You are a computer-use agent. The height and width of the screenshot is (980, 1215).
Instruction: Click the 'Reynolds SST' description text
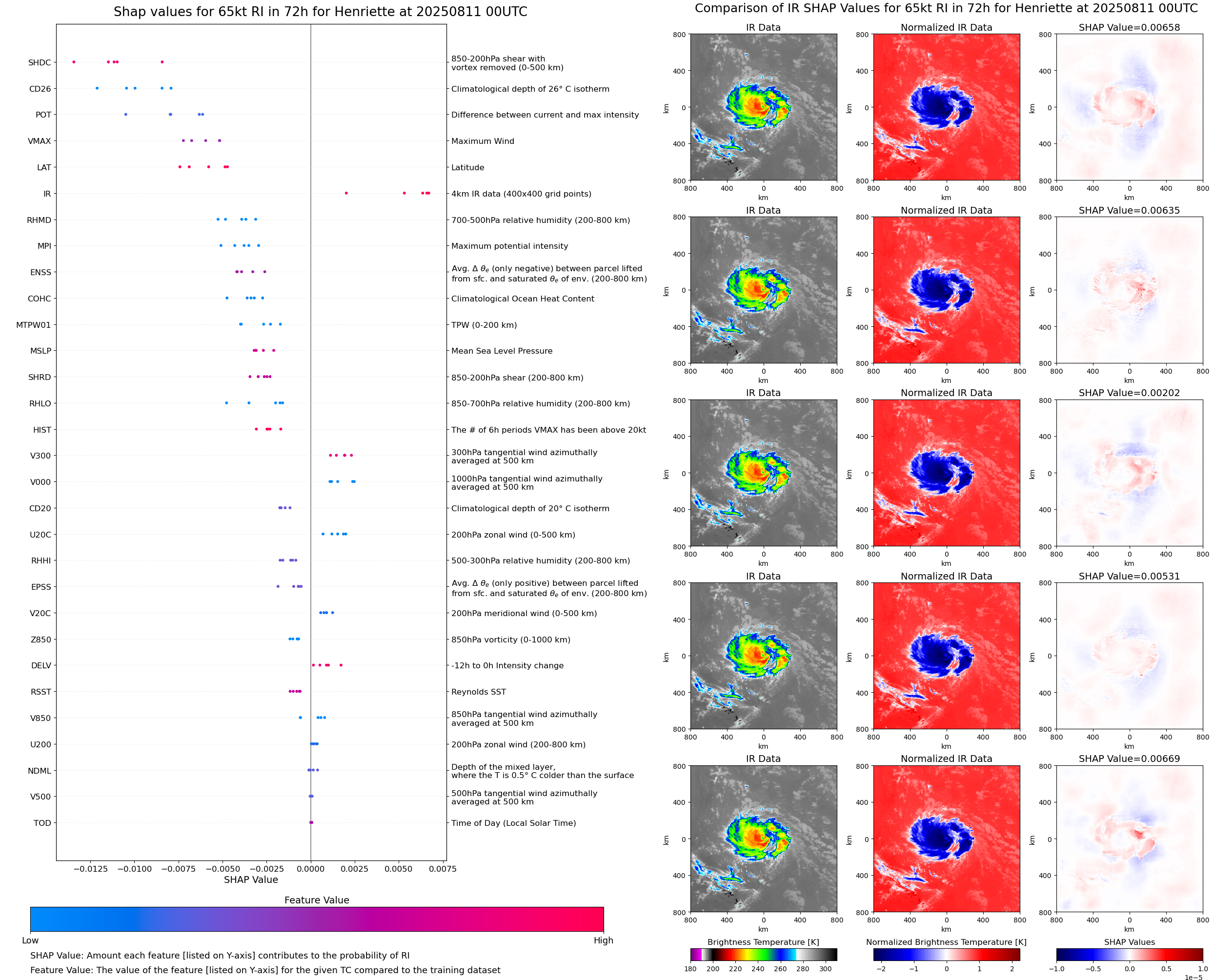coord(478,692)
